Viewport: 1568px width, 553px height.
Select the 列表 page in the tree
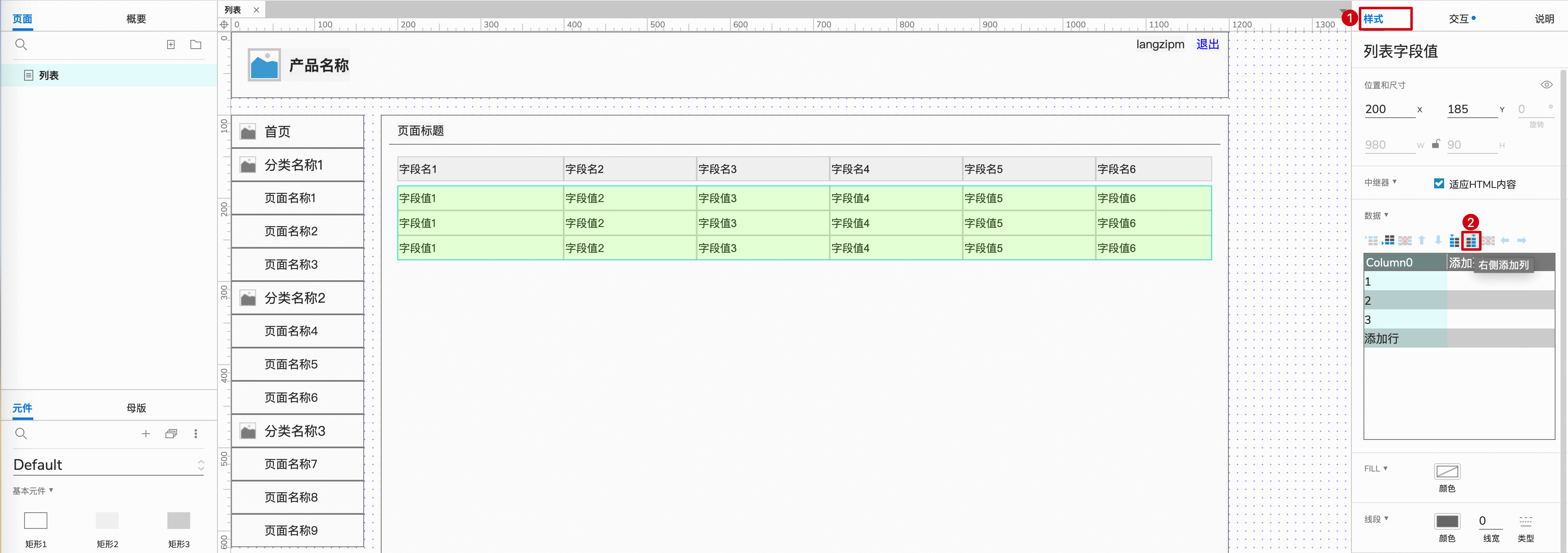point(110,76)
